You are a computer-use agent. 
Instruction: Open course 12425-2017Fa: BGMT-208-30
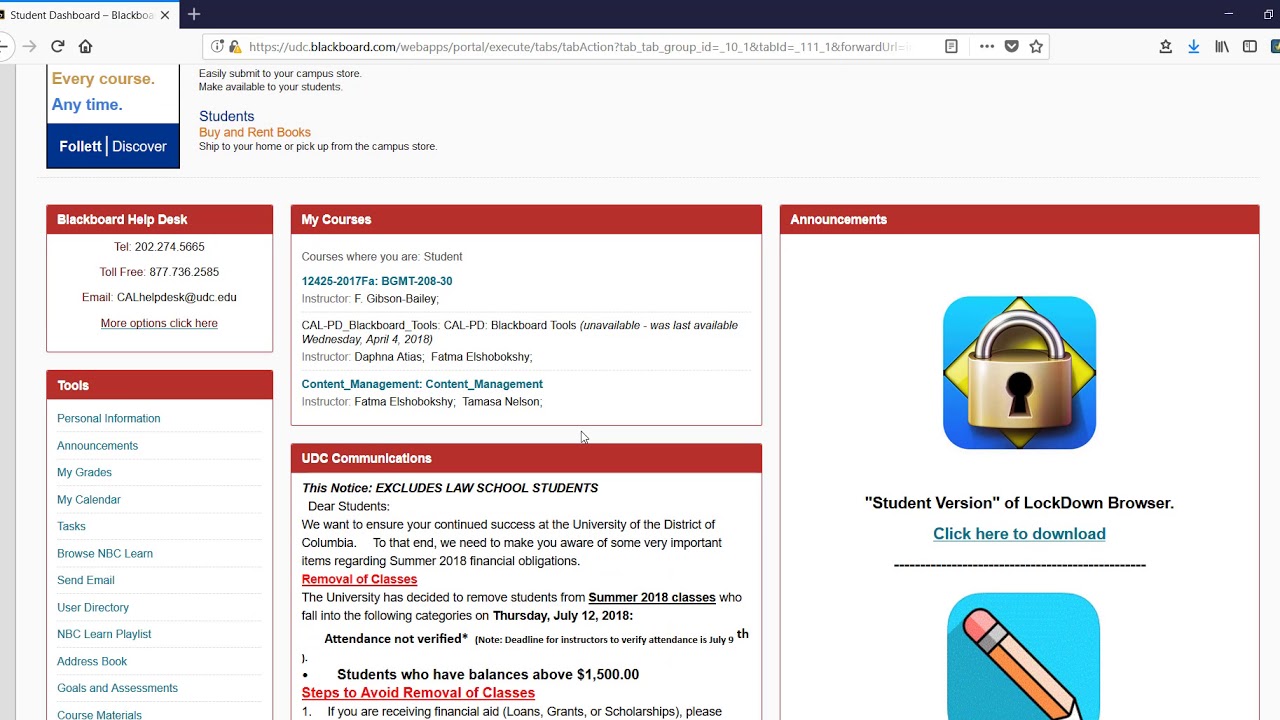[x=377, y=281]
